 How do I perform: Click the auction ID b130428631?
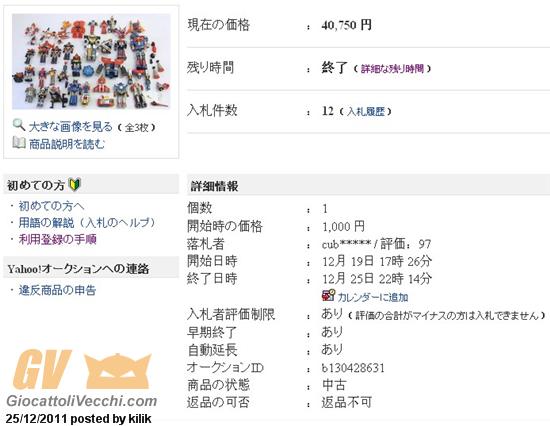click(353, 368)
